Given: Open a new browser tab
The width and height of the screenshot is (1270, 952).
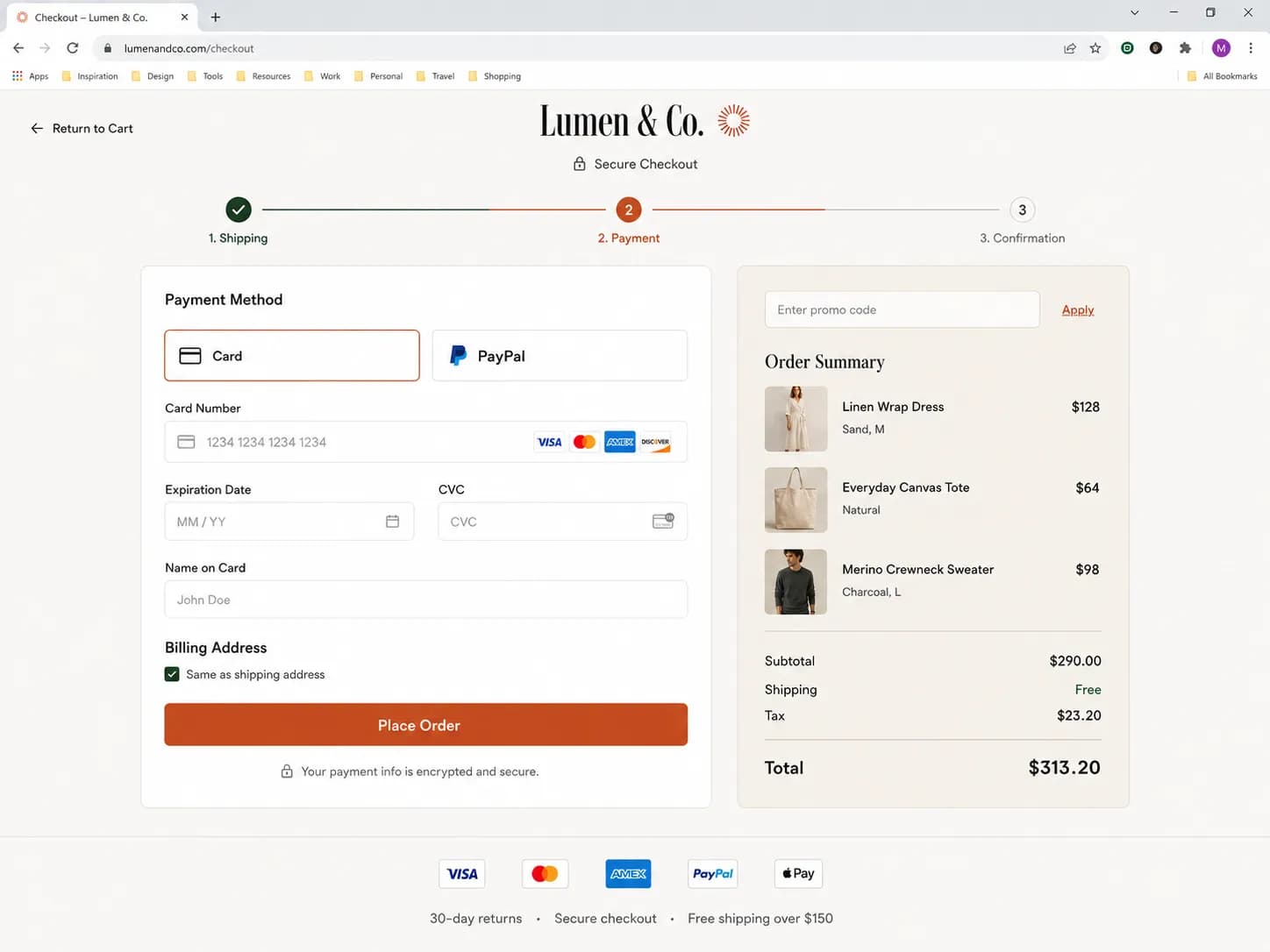Looking at the screenshot, I should point(216,17).
